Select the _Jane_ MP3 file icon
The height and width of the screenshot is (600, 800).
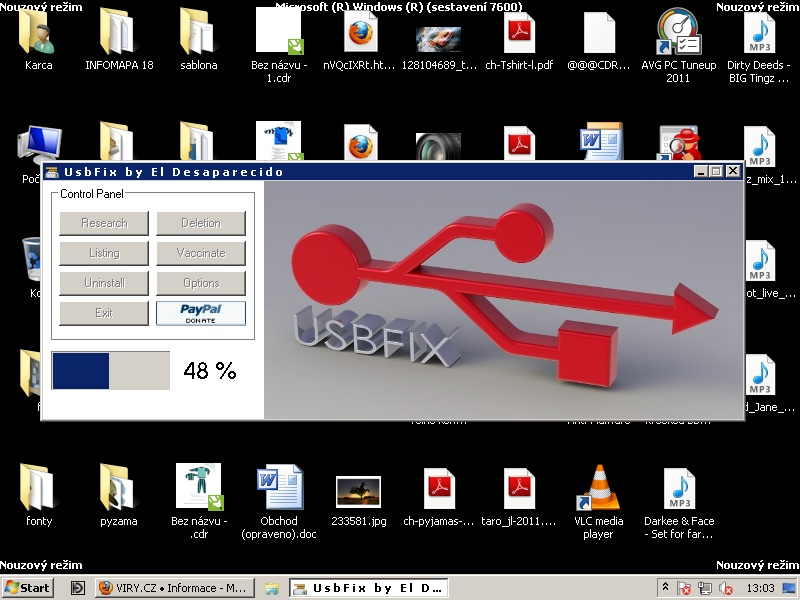[759, 375]
